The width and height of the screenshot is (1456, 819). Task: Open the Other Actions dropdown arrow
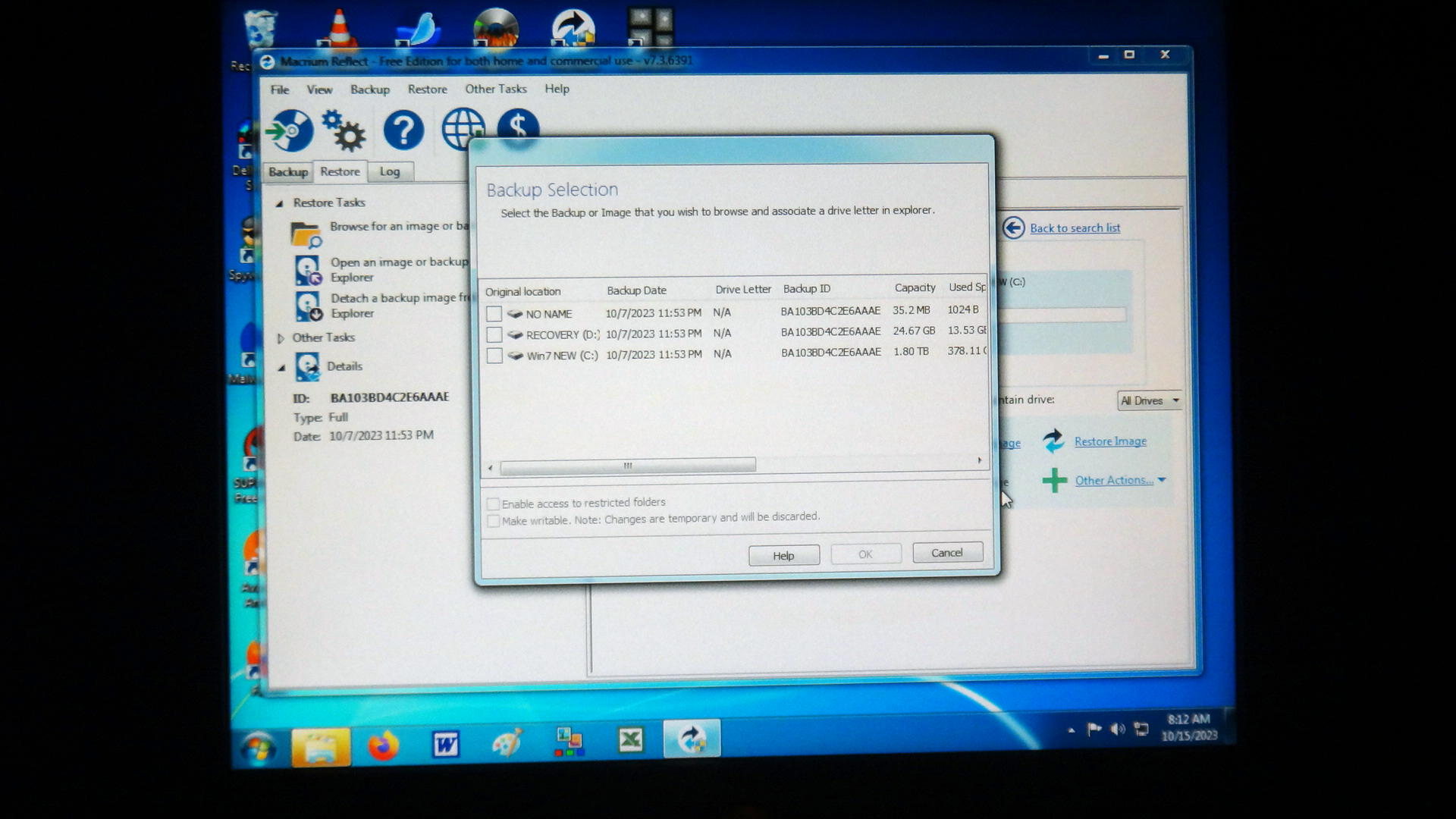pos(1161,480)
